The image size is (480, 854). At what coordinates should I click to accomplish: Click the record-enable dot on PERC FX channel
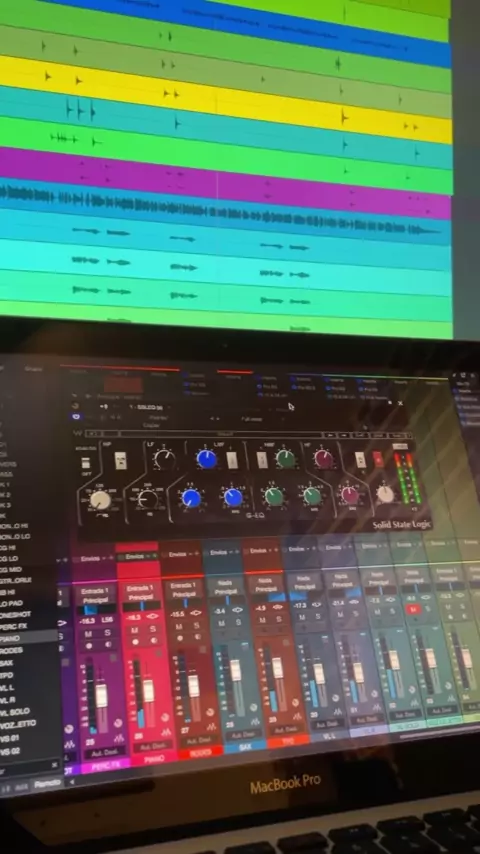pos(88,645)
